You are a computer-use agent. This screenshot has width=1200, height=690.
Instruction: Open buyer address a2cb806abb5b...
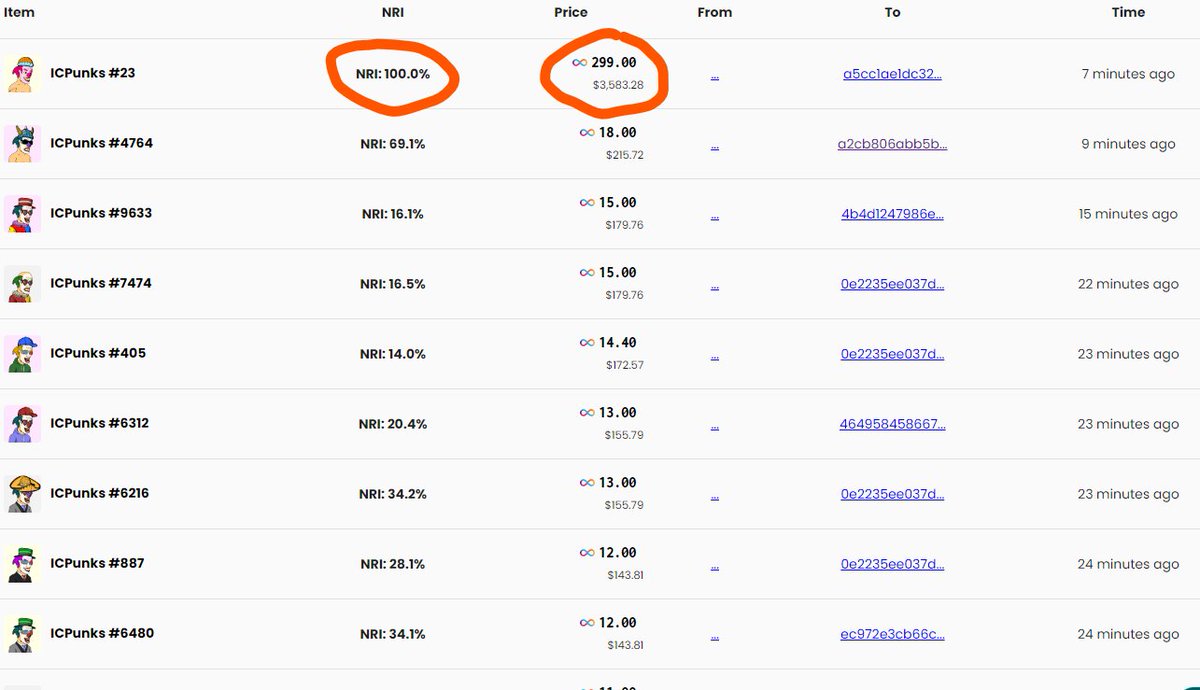pos(892,144)
